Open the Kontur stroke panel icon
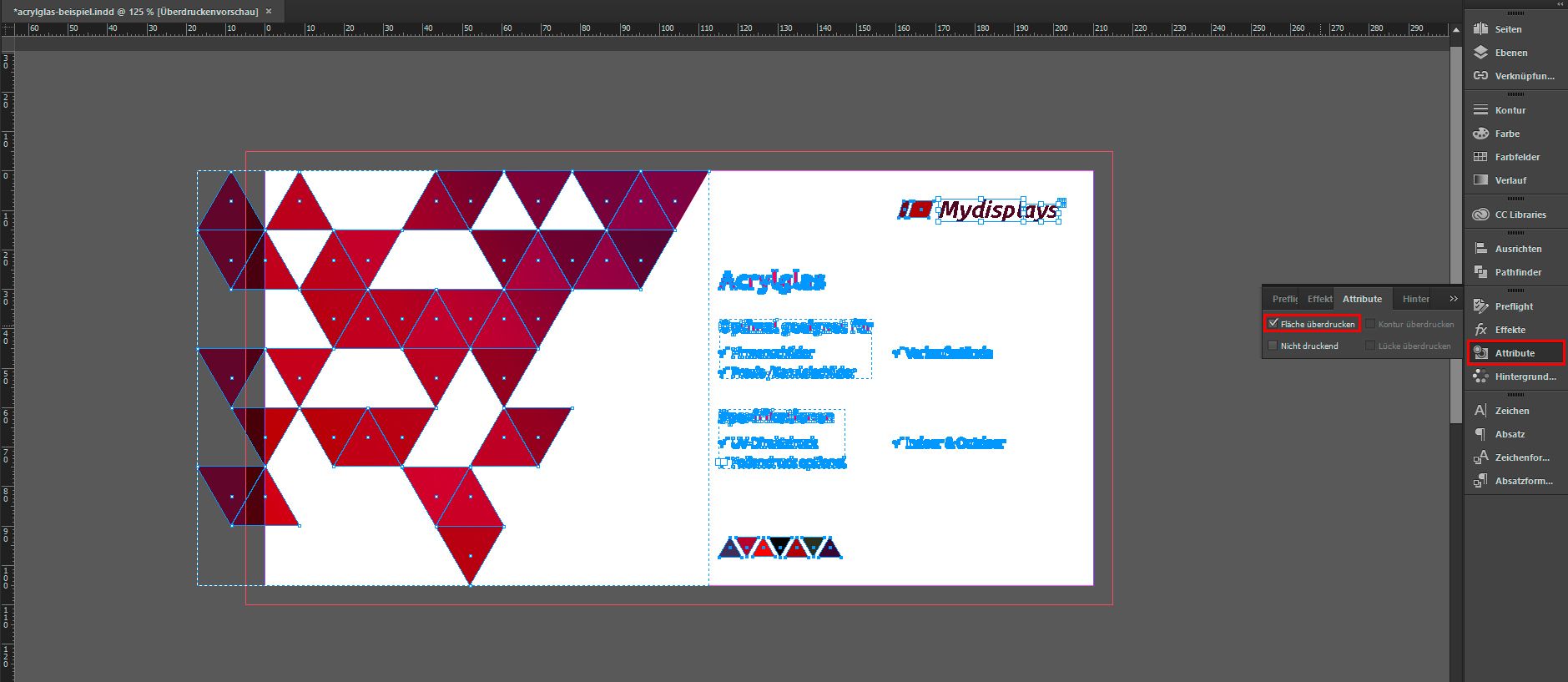The height and width of the screenshot is (682, 1568). pos(1480,109)
